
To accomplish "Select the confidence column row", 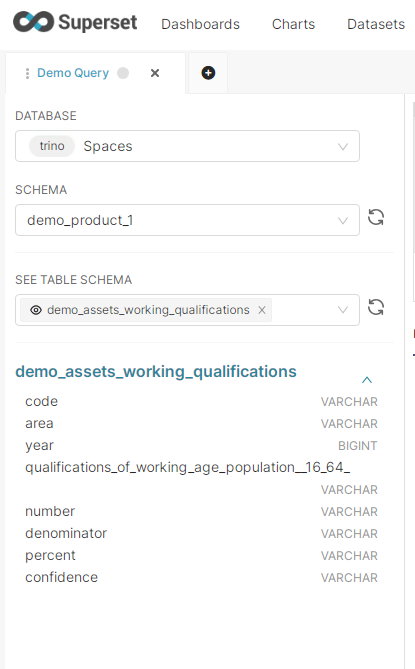I will (x=201, y=577).
